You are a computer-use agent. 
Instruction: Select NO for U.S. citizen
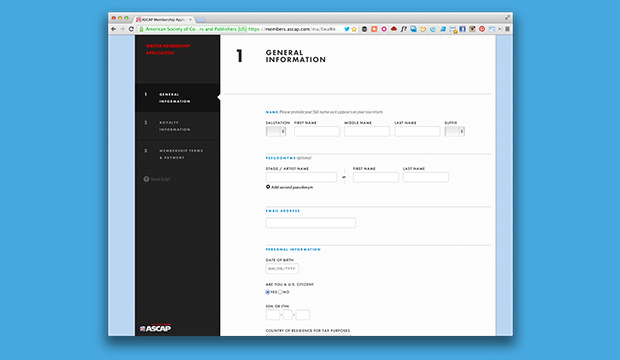(280, 292)
